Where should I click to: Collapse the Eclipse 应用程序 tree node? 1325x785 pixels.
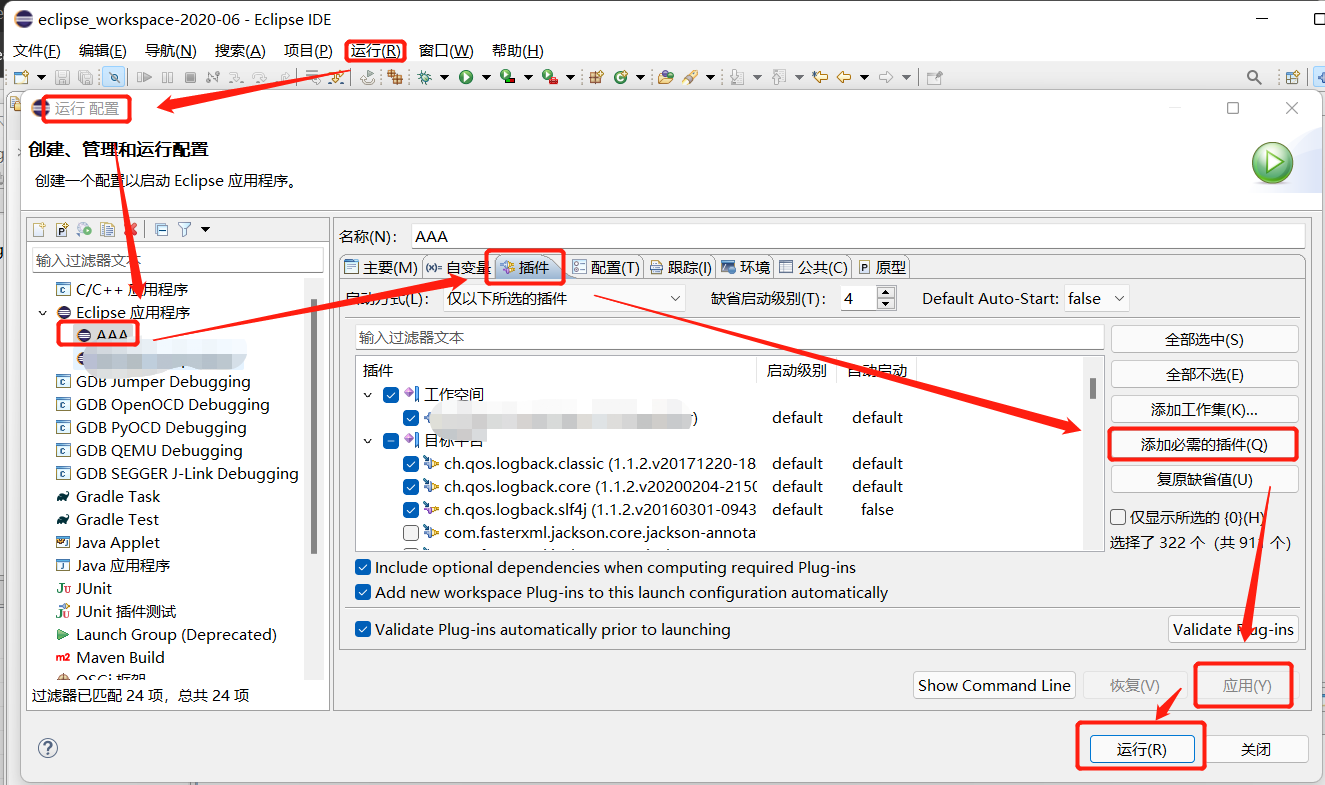point(42,312)
